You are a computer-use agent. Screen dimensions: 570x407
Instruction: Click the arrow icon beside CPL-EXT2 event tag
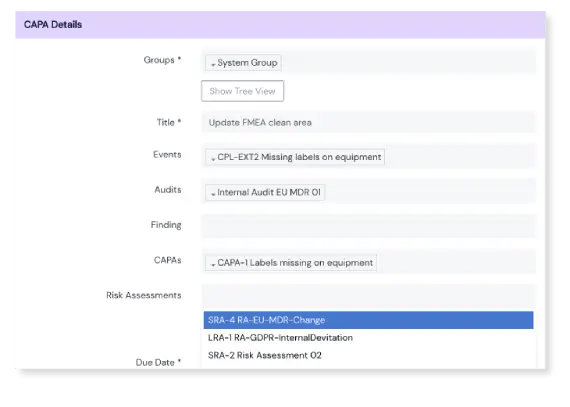click(213, 159)
